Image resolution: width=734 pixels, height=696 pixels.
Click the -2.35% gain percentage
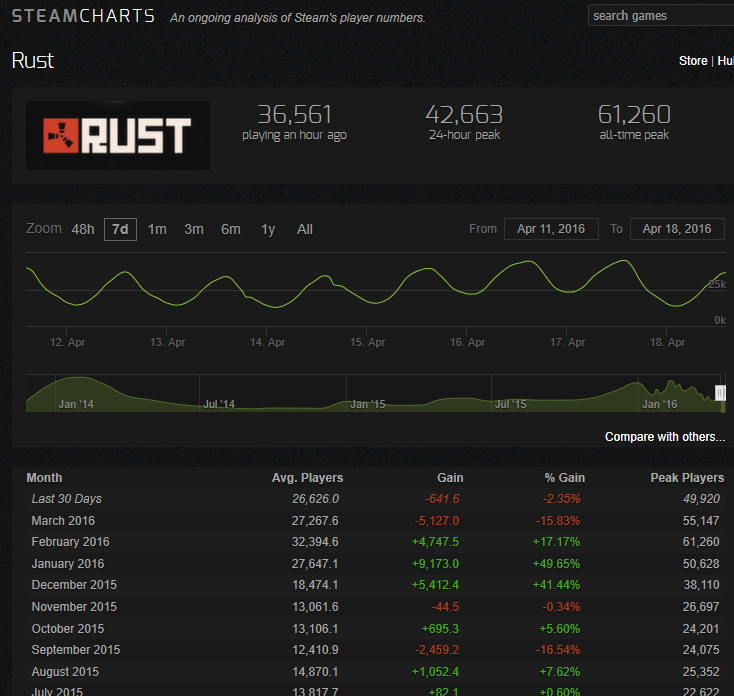coord(561,499)
